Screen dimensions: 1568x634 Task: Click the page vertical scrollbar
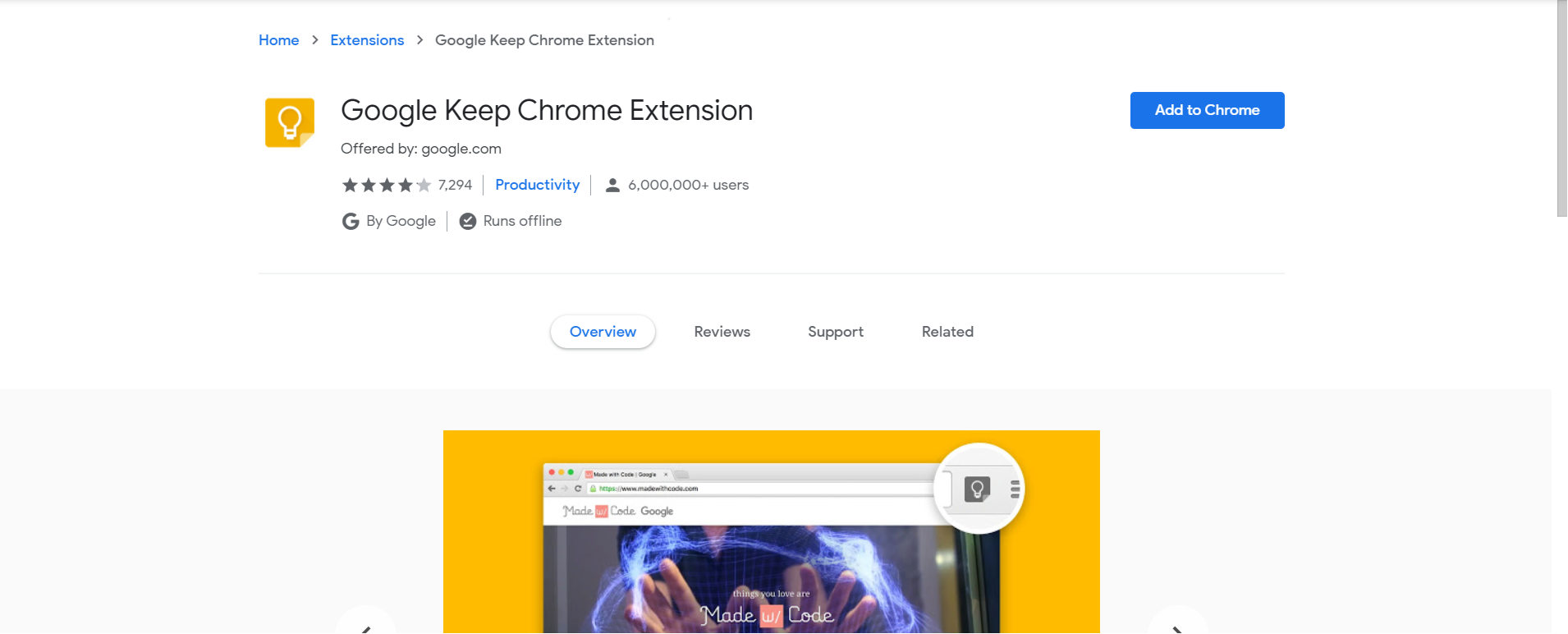[1562, 108]
